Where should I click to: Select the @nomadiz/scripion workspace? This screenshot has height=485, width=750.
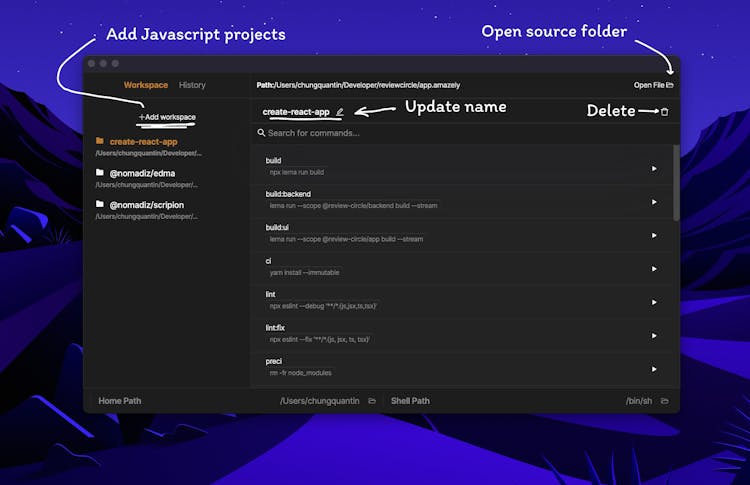tap(146, 205)
